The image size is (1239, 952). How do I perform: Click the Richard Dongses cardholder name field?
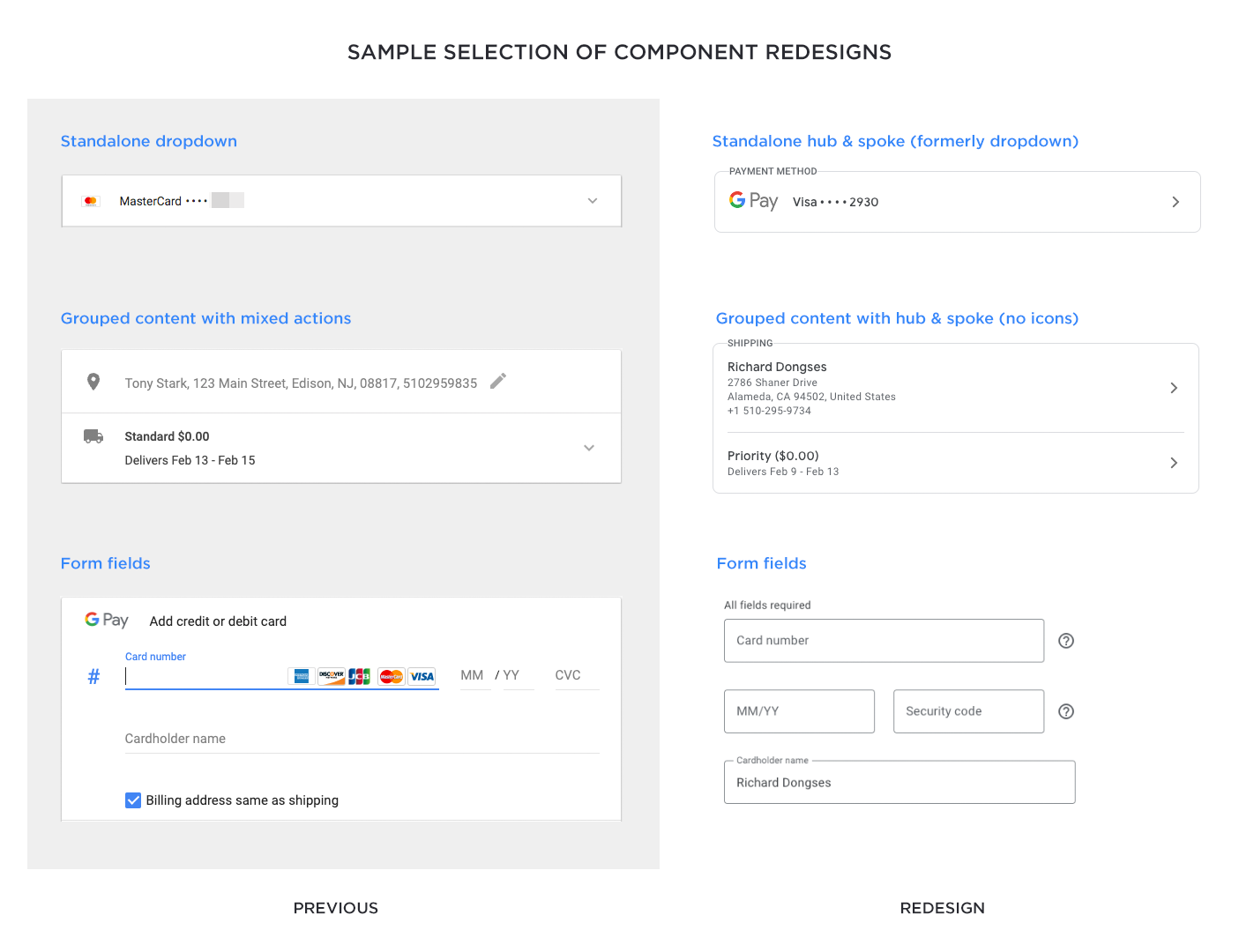[899, 783]
